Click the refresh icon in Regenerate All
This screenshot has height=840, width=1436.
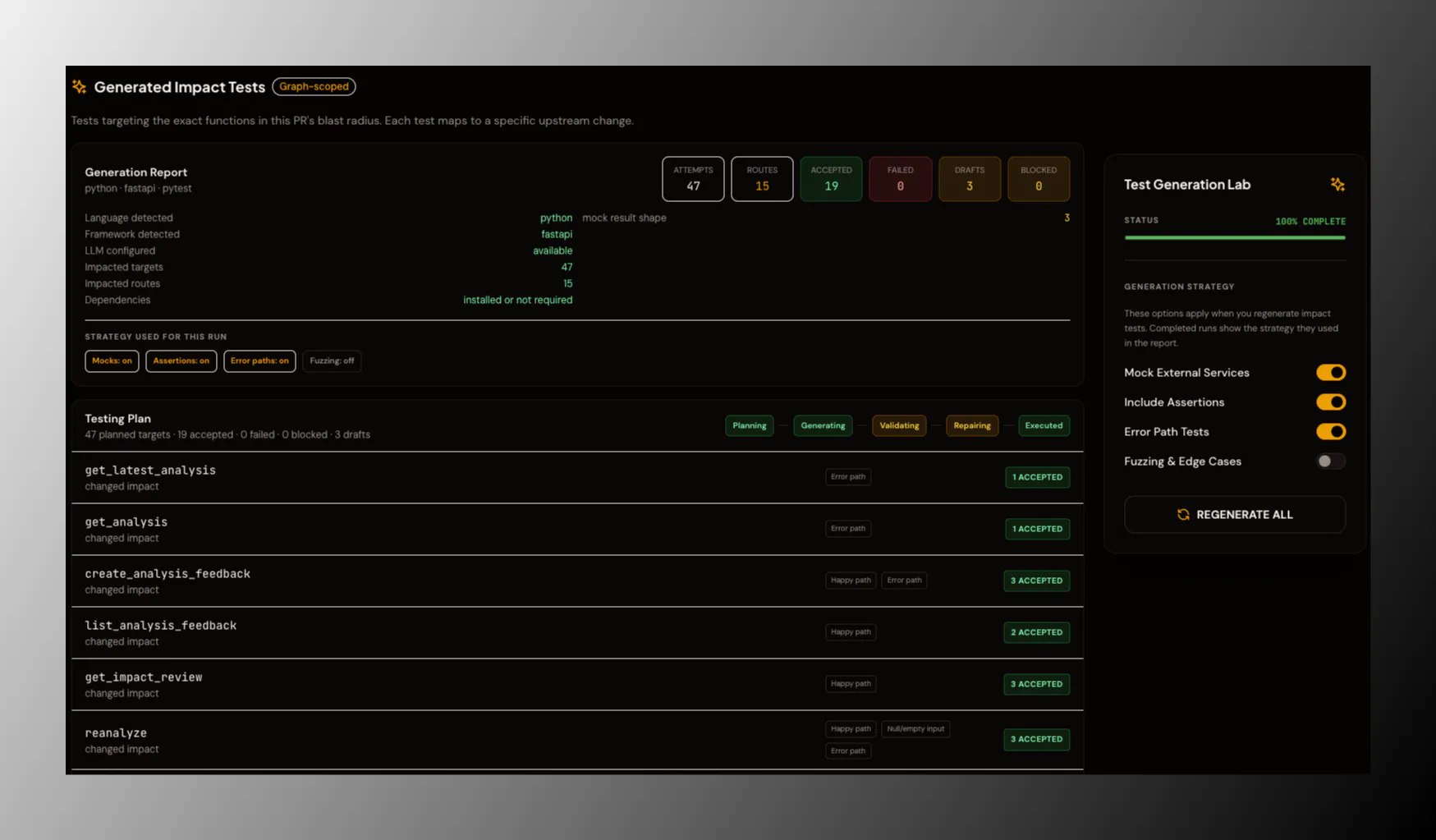(1183, 515)
